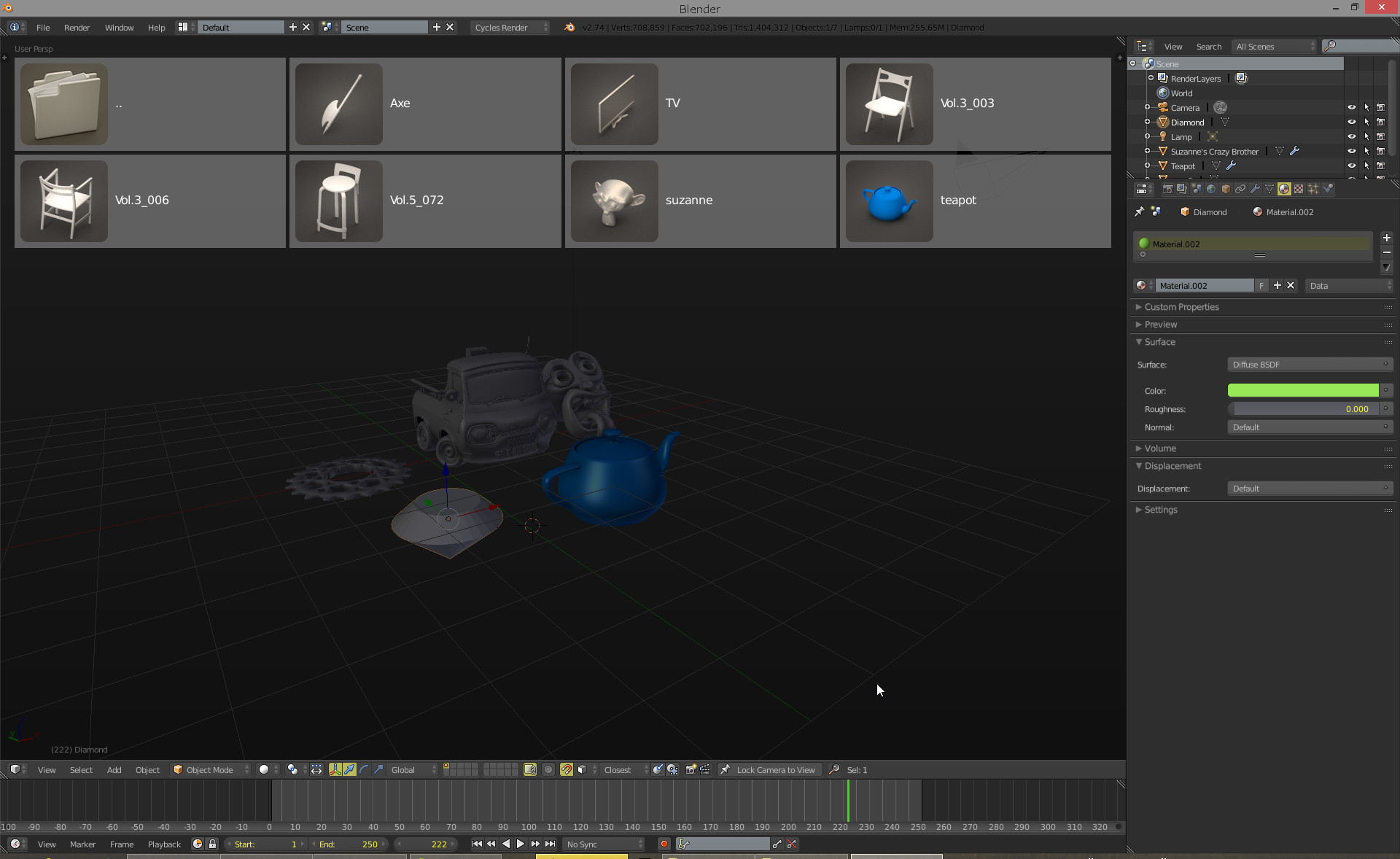
Task: Open the Constraints properties tab (chain icon)
Action: click(1240, 189)
